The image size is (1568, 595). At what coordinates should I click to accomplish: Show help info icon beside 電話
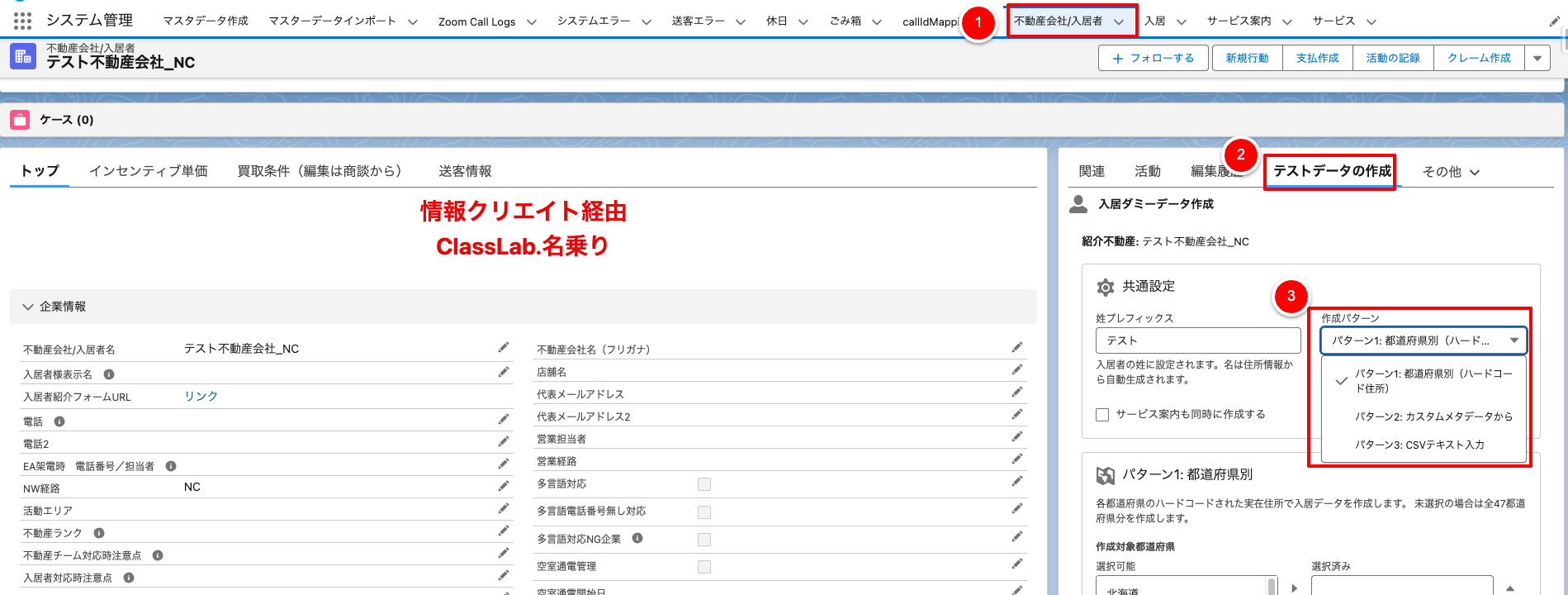[x=59, y=421]
